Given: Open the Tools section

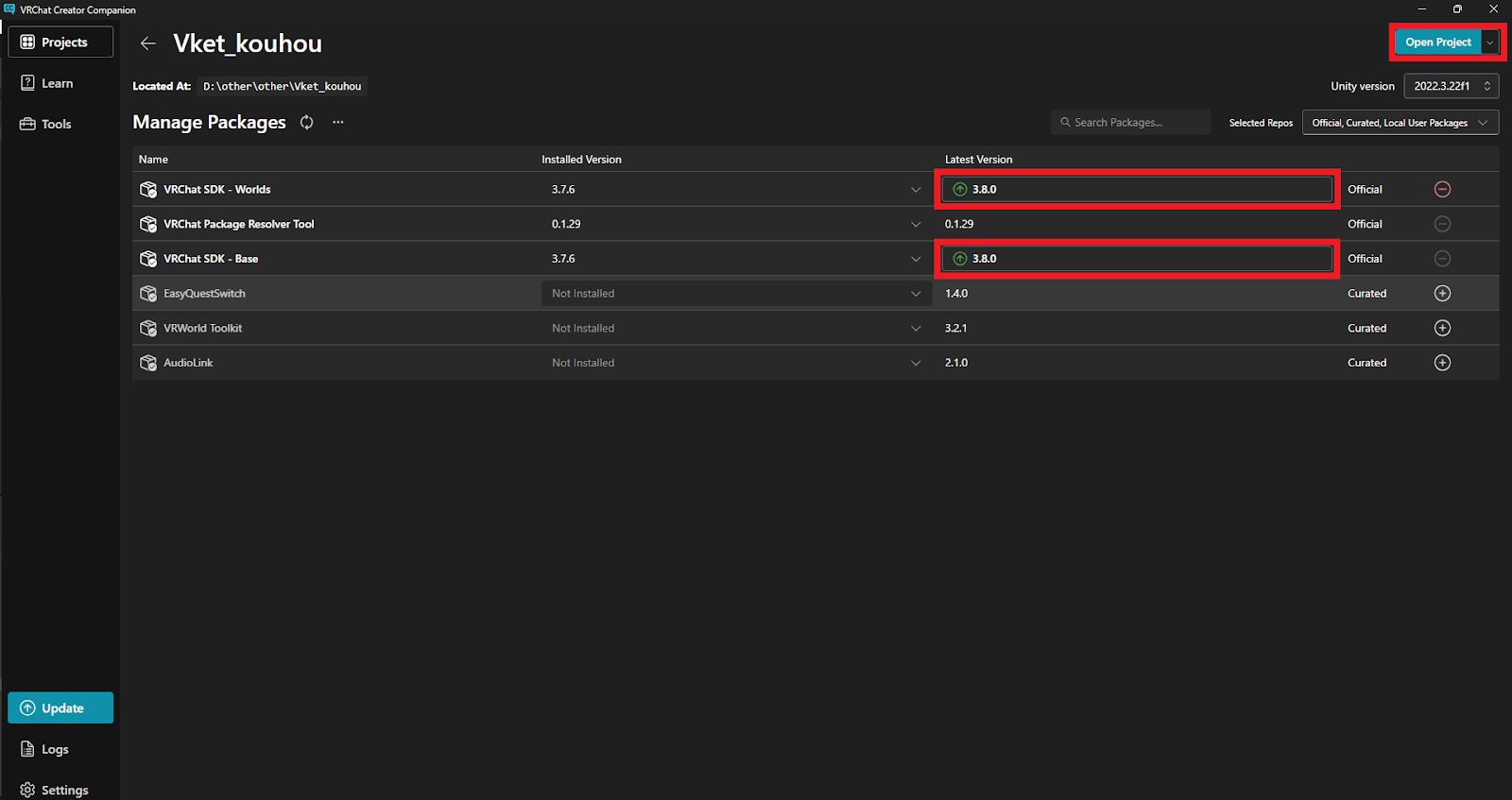Looking at the screenshot, I should 56,124.
